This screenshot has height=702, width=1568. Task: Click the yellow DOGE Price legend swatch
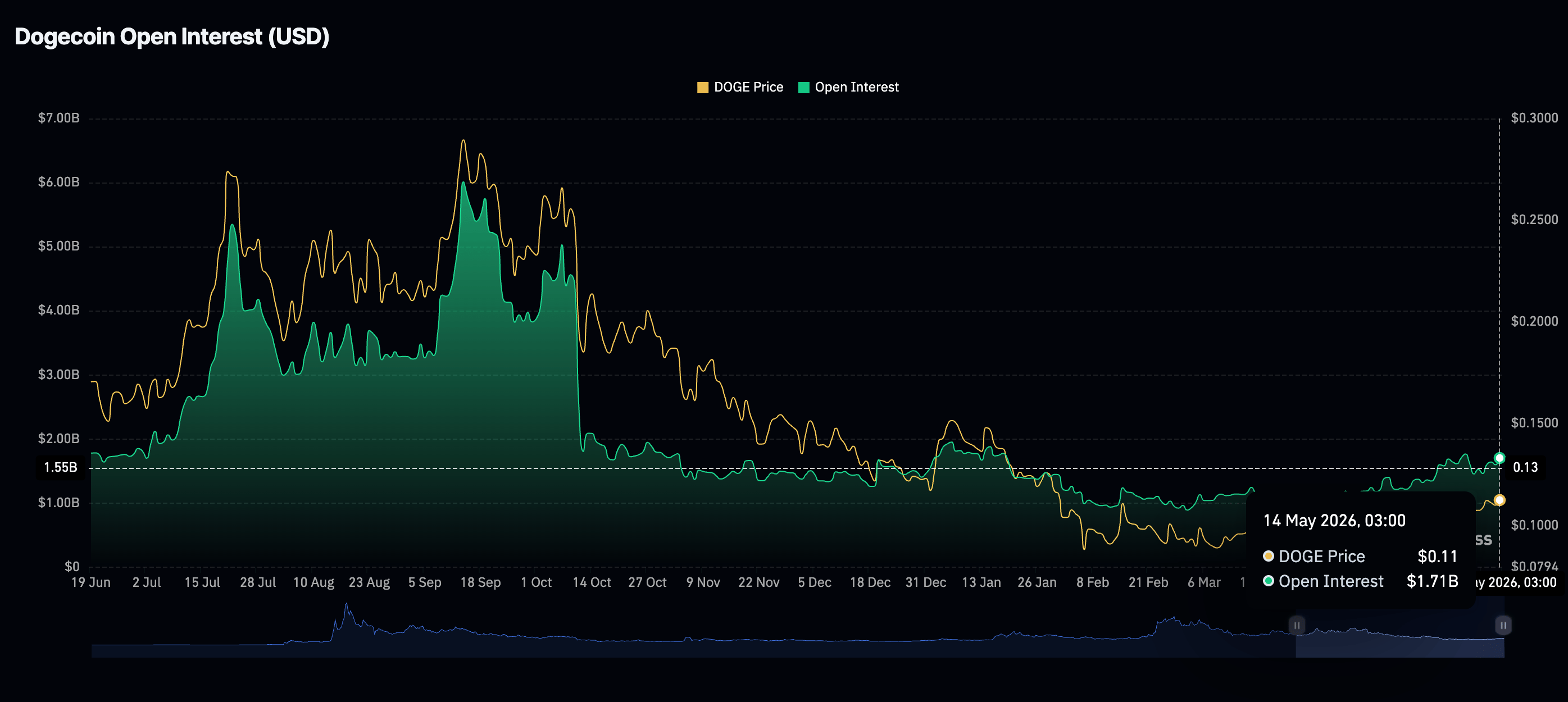tap(702, 87)
